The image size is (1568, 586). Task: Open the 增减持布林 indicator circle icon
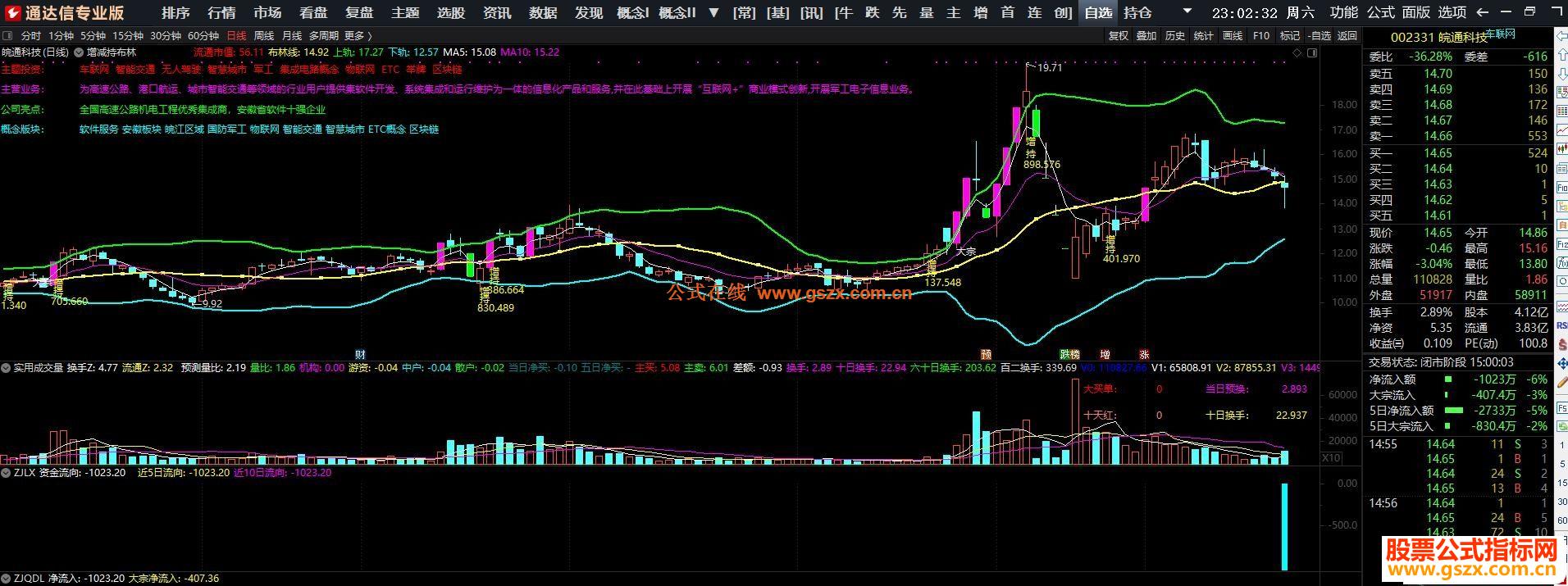point(79,52)
